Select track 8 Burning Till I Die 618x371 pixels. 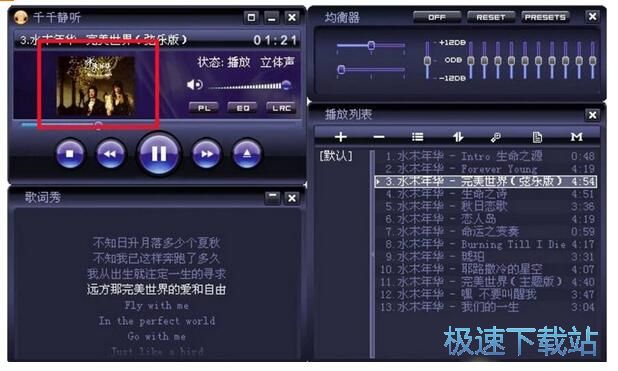pos(485,244)
